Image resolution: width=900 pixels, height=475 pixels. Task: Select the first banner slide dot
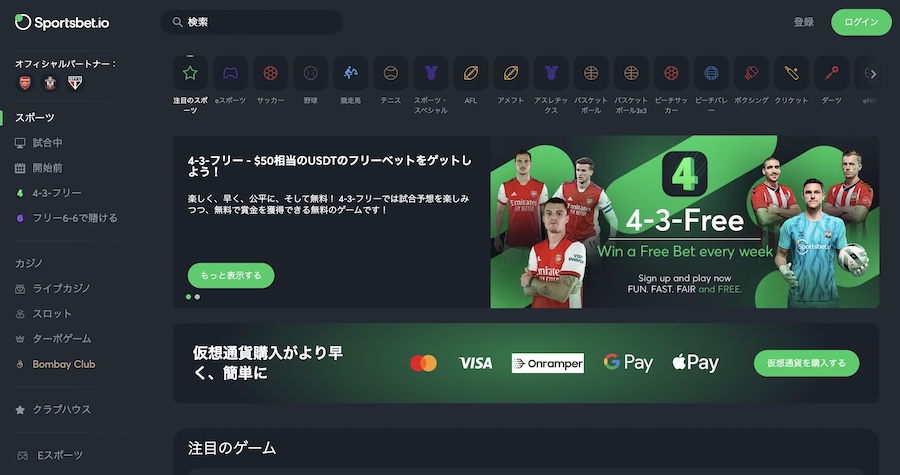188,297
